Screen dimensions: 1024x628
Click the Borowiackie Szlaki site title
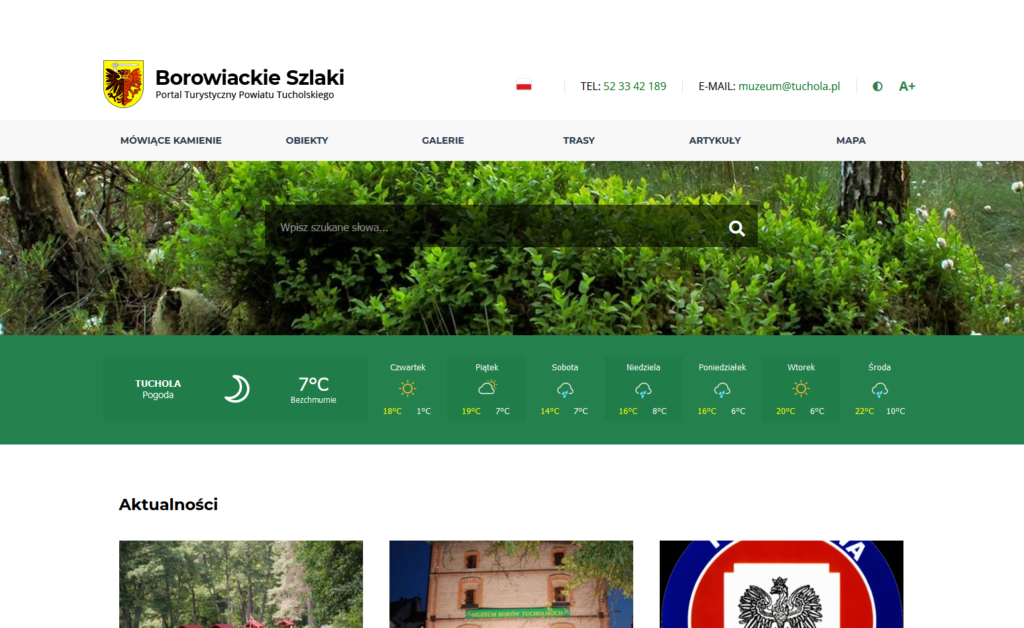pos(249,77)
